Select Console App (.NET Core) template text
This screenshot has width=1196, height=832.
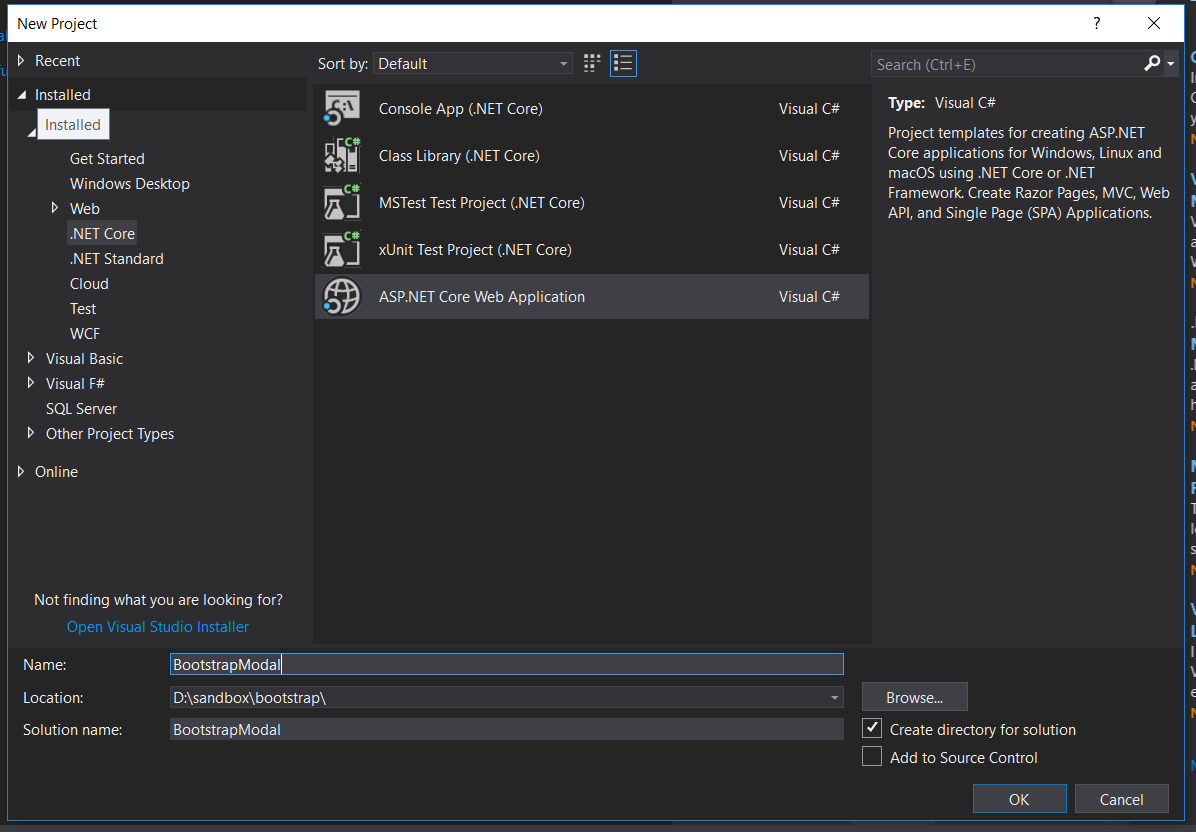click(461, 108)
